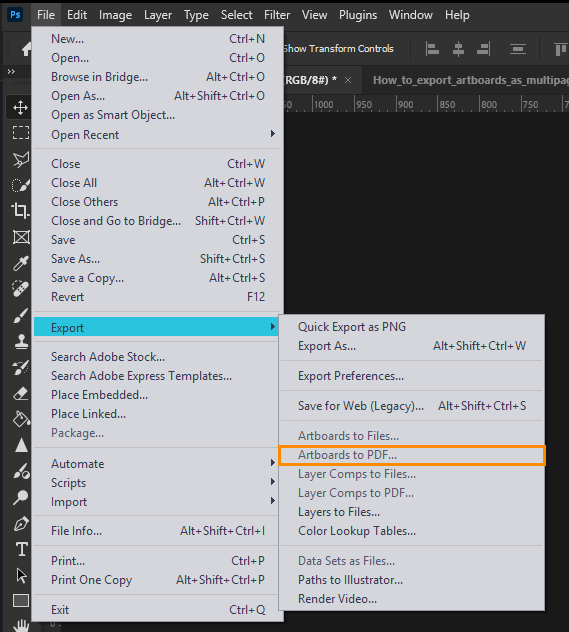Open the Window menu
Image resolution: width=569 pixels, height=632 pixels.
(411, 15)
